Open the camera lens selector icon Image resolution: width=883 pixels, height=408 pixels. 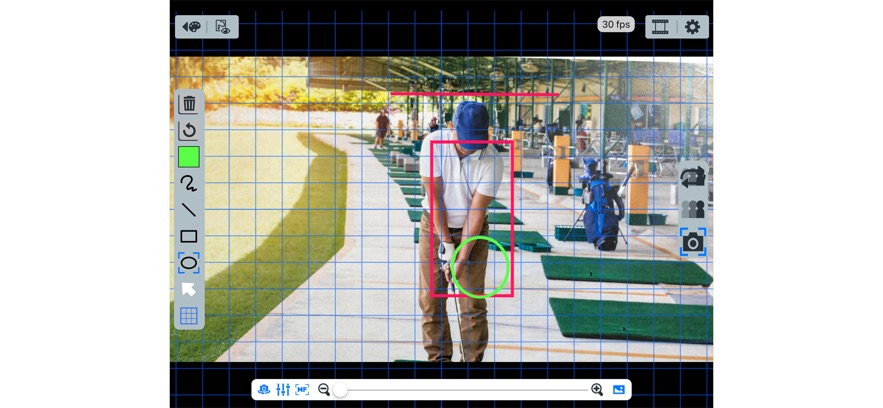(264, 389)
